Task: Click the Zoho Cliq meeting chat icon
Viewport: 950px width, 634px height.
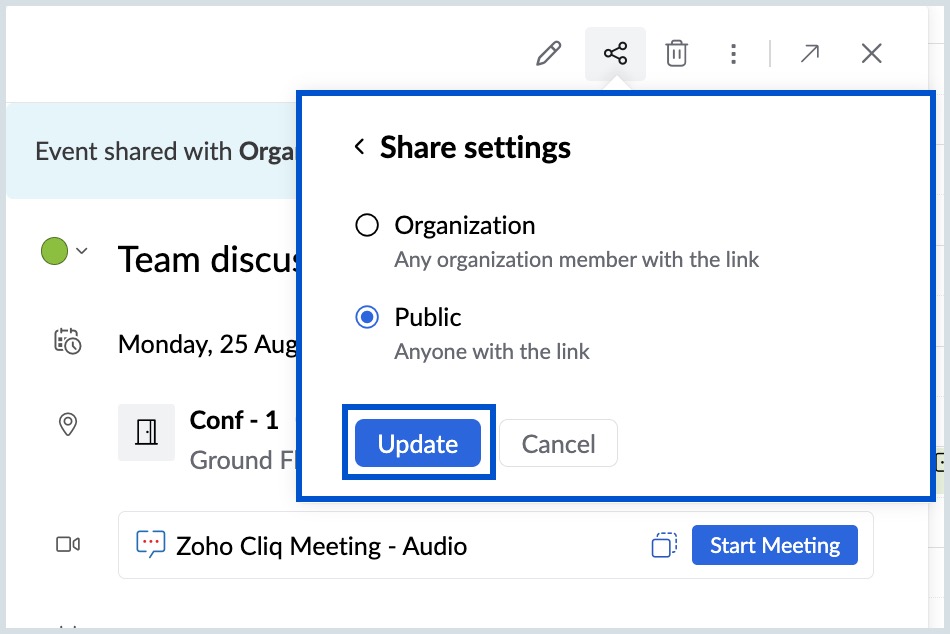Action: pyautogui.click(x=150, y=545)
